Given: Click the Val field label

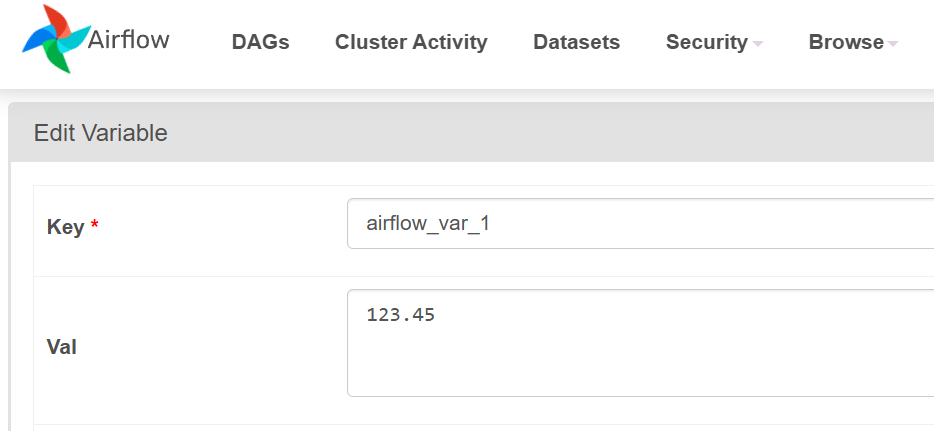Looking at the screenshot, I should 62,347.
